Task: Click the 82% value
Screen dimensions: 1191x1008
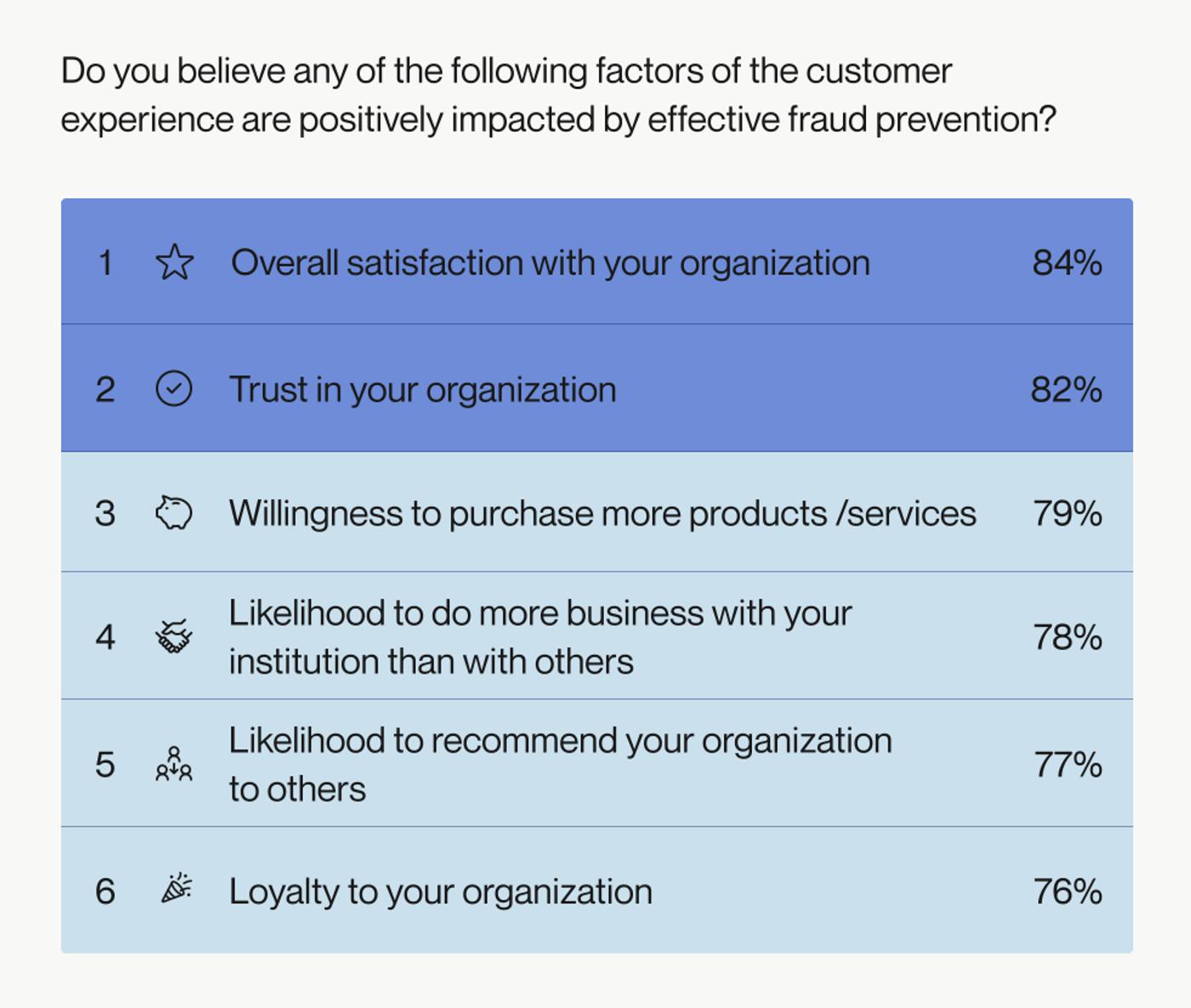Action: (x=1066, y=390)
